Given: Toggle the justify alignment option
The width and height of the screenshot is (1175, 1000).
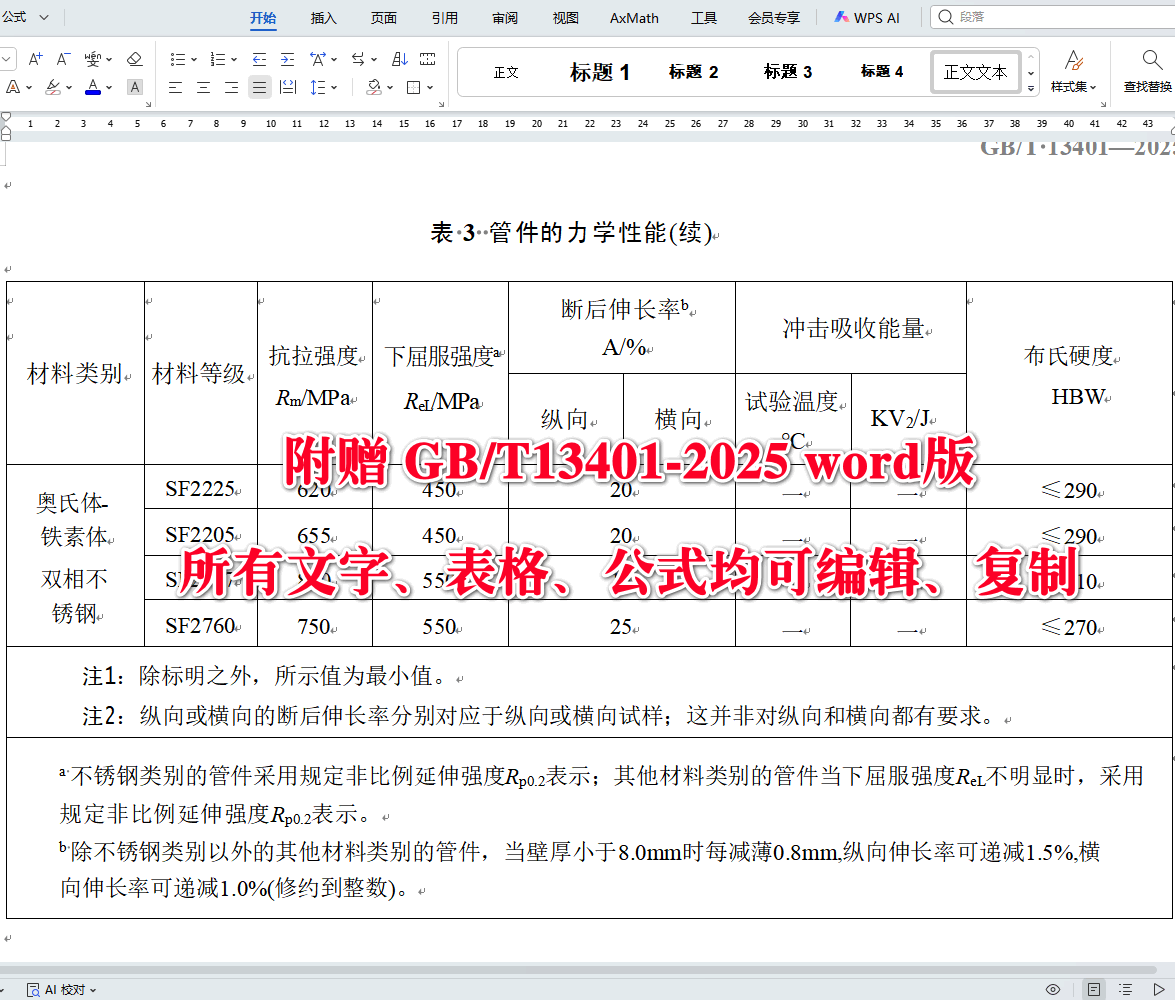Looking at the screenshot, I should [258, 87].
